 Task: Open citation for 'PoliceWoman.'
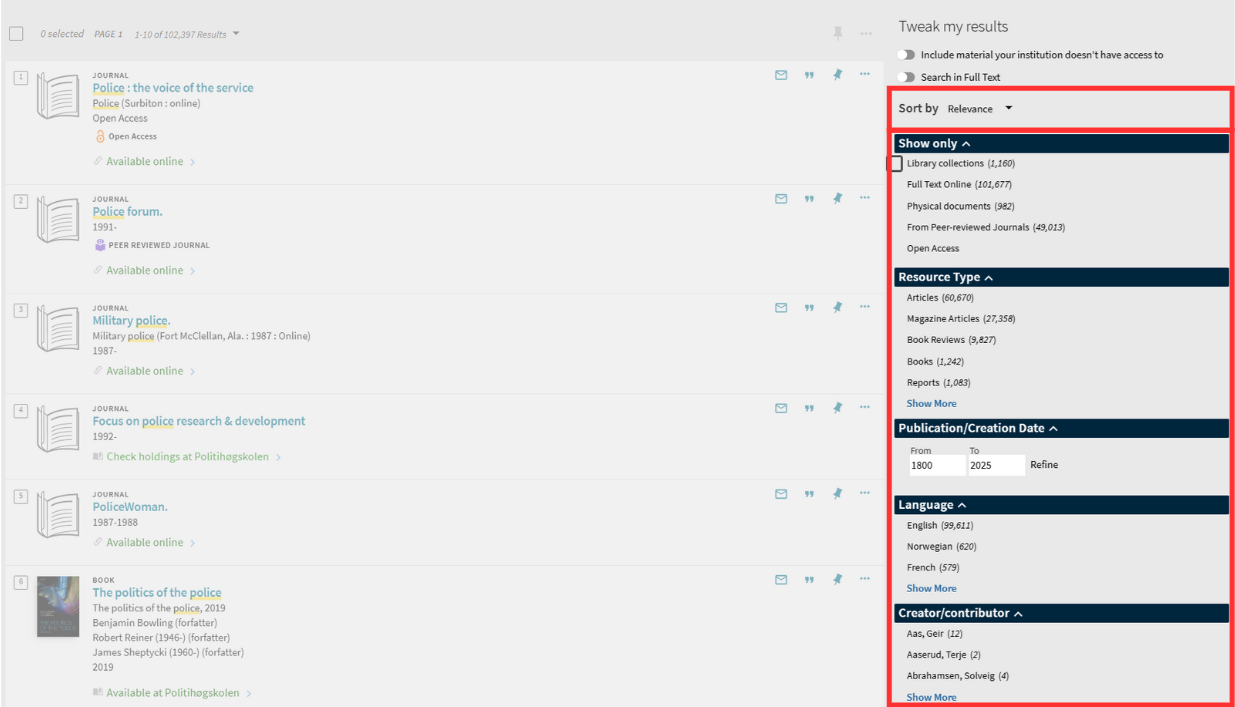click(x=809, y=493)
